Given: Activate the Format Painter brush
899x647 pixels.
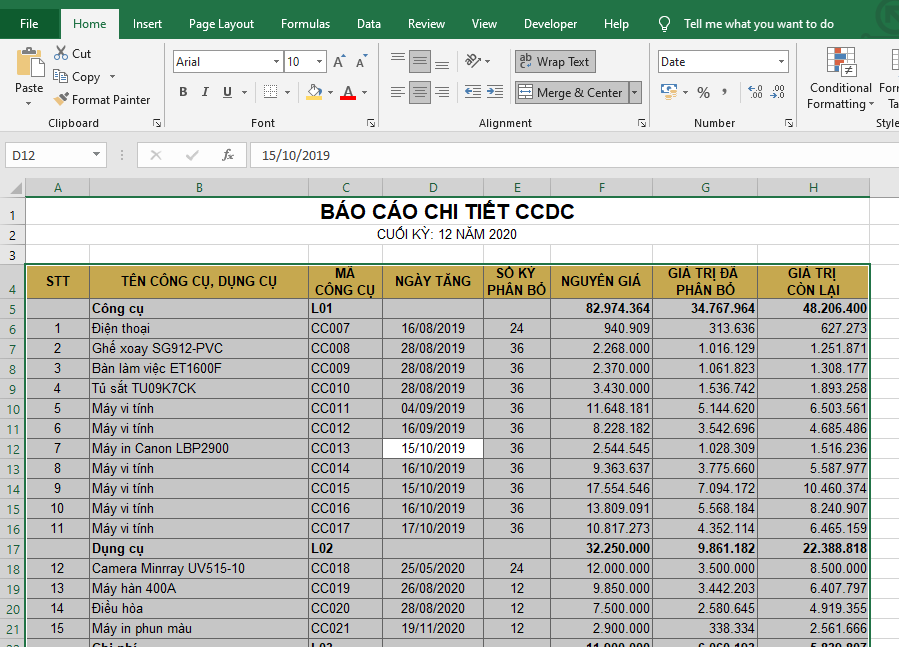Looking at the screenshot, I should click(101, 100).
